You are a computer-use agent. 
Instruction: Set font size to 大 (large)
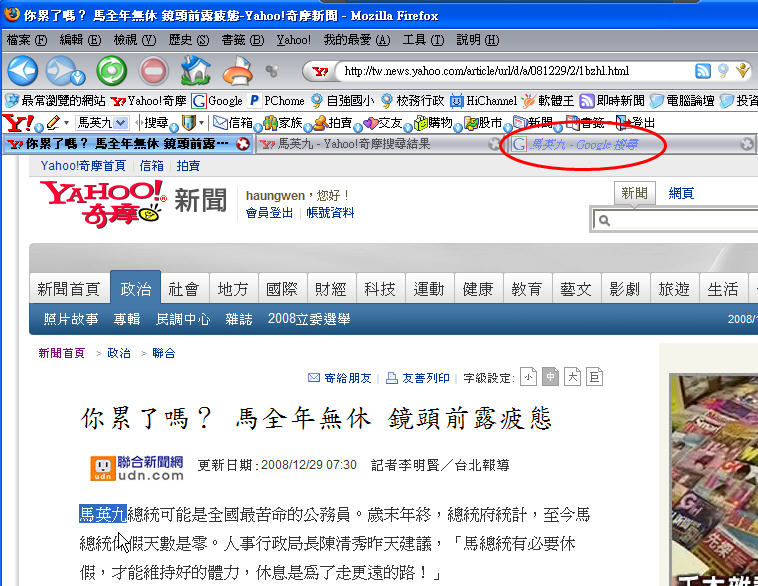click(x=572, y=377)
